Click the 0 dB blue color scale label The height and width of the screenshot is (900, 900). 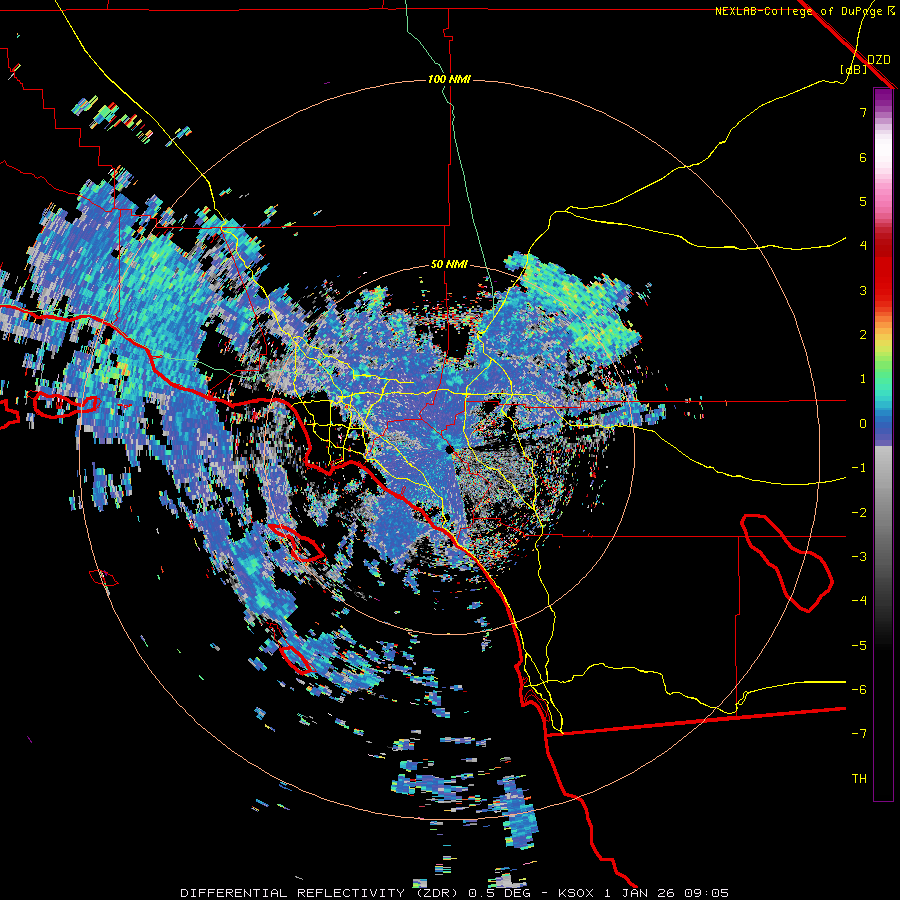pos(863,424)
